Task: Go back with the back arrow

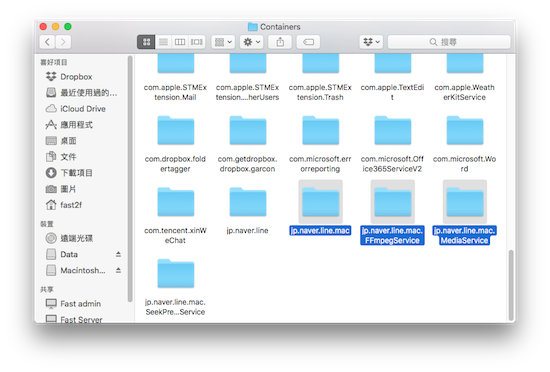Action: [x=47, y=42]
